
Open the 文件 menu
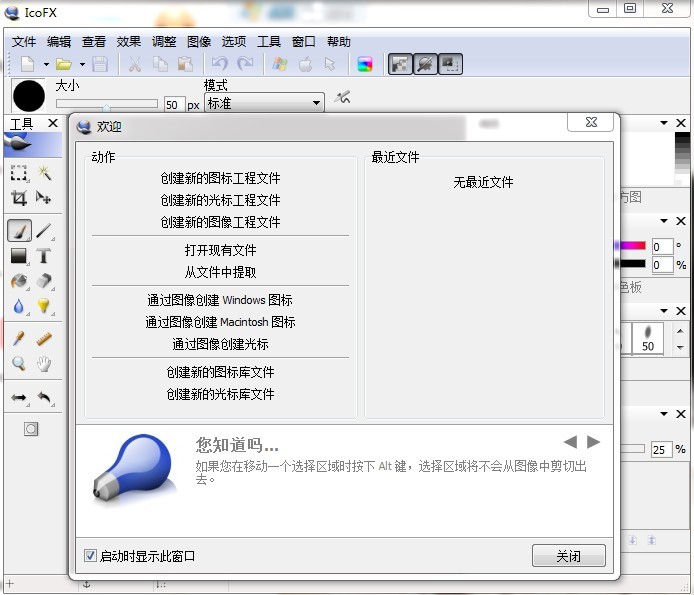coord(24,42)
